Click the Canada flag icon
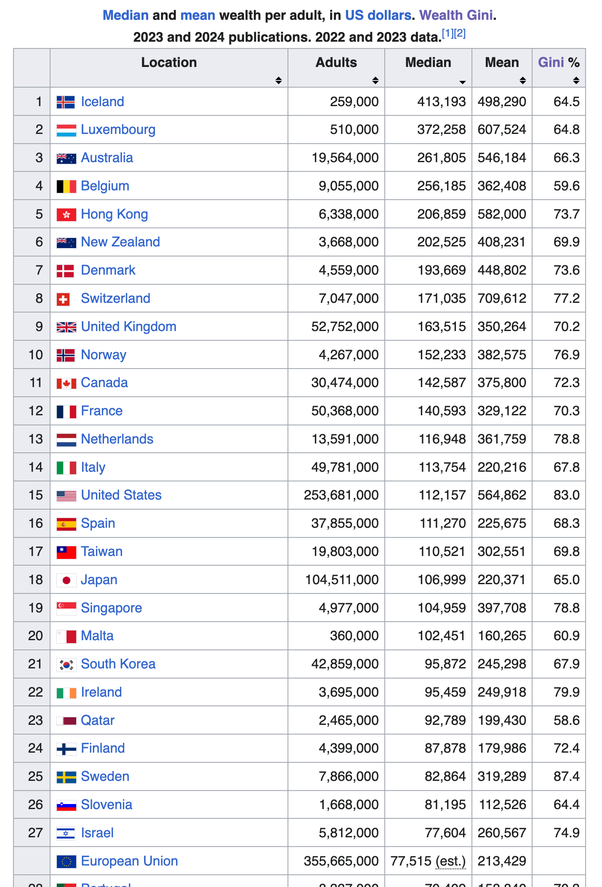This screenshot has height=887, width=602. tap(66, 383)
